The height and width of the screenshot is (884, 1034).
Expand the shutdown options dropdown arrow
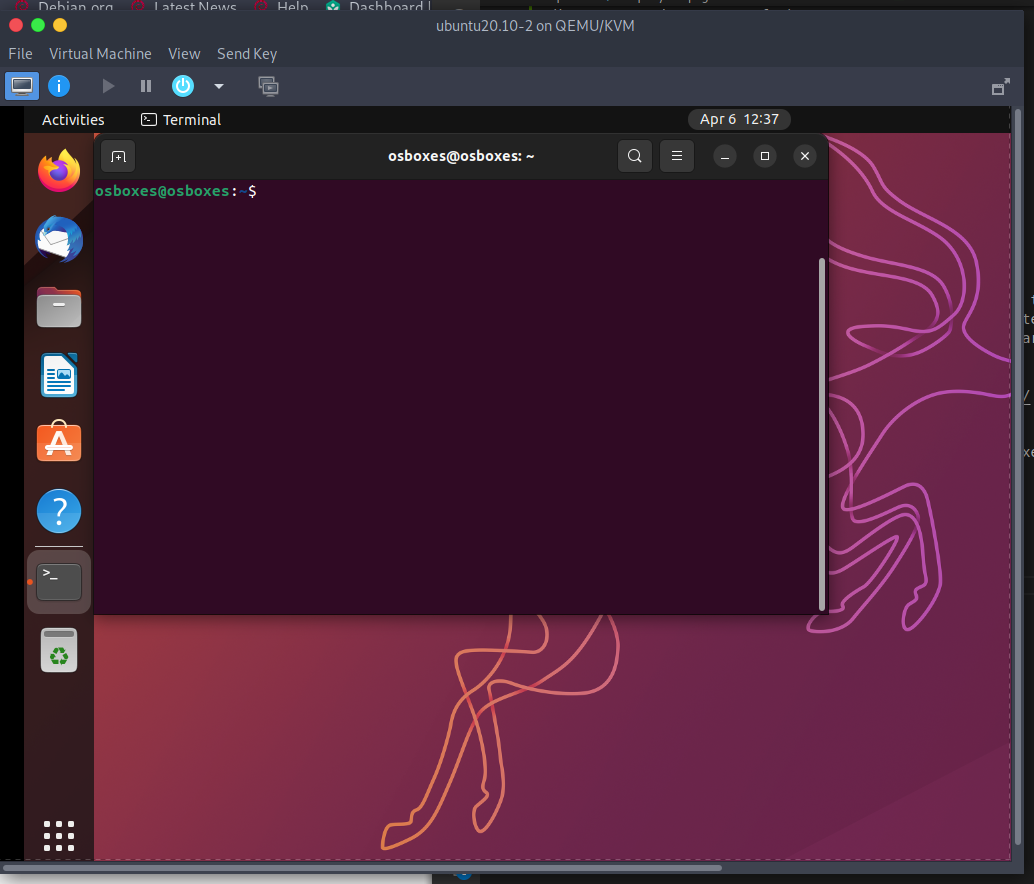coord(219,86)
